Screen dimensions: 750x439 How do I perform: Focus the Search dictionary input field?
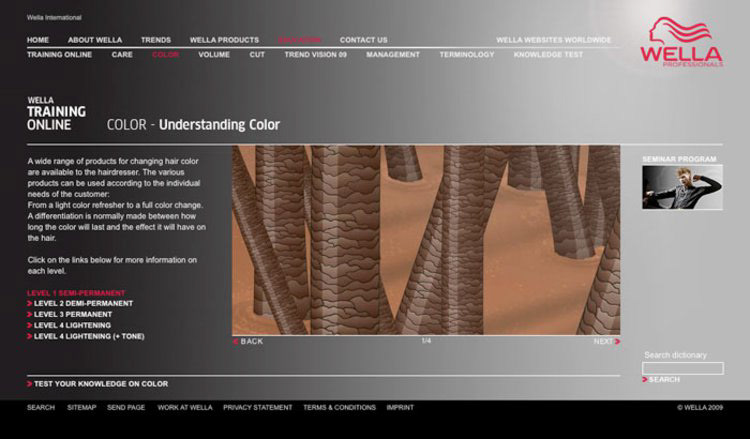pyautogui.click(x=683, y=368)
